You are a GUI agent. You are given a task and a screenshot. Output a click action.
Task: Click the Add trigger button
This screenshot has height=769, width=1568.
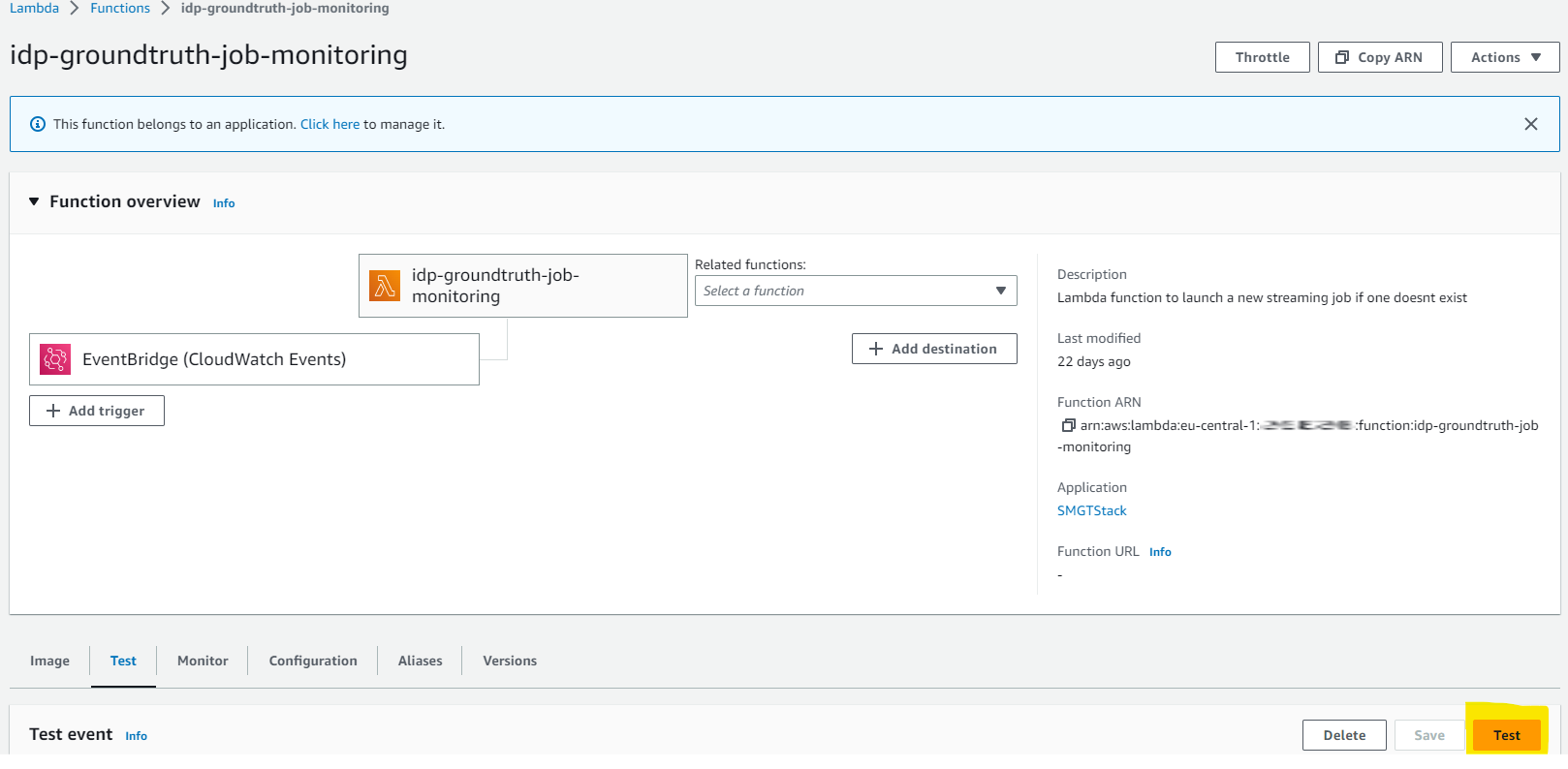(97, 411)
